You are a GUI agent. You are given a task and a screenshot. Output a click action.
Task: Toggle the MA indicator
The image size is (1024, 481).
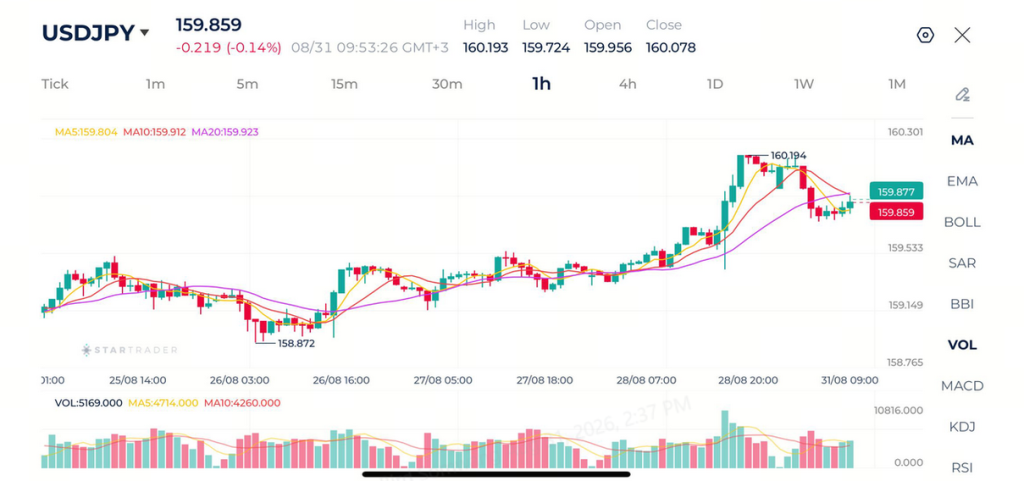962,140
